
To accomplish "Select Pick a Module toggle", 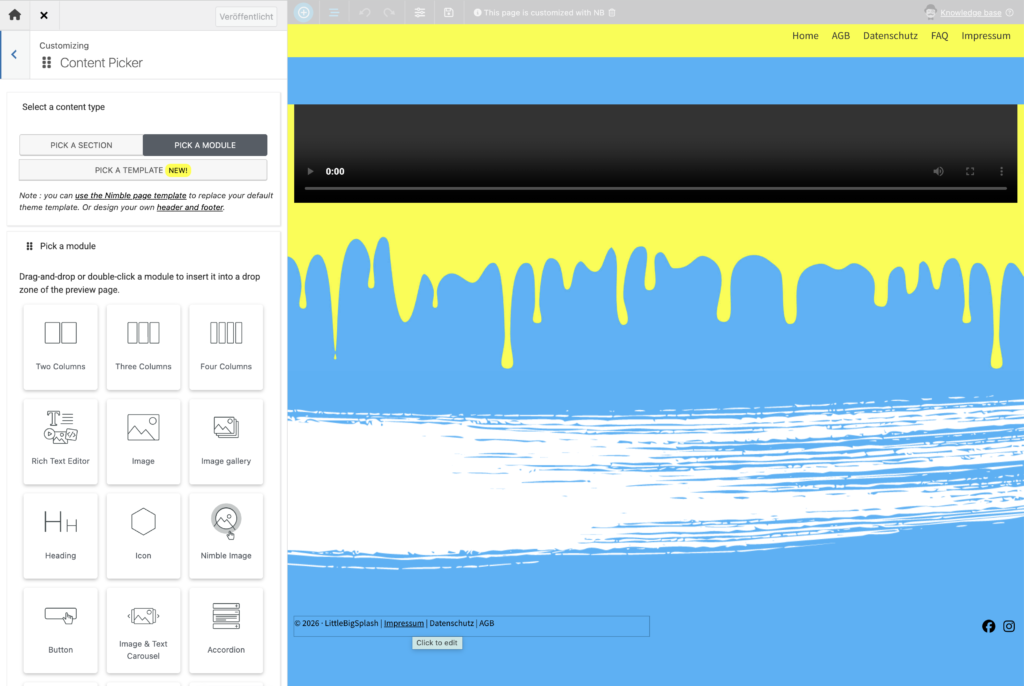I will [205, 145].
